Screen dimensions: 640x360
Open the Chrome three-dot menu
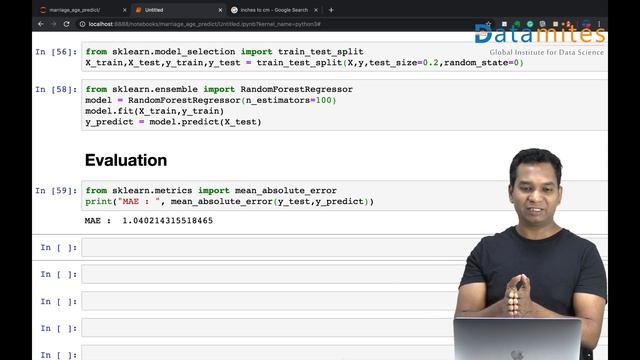click(599, 24)
